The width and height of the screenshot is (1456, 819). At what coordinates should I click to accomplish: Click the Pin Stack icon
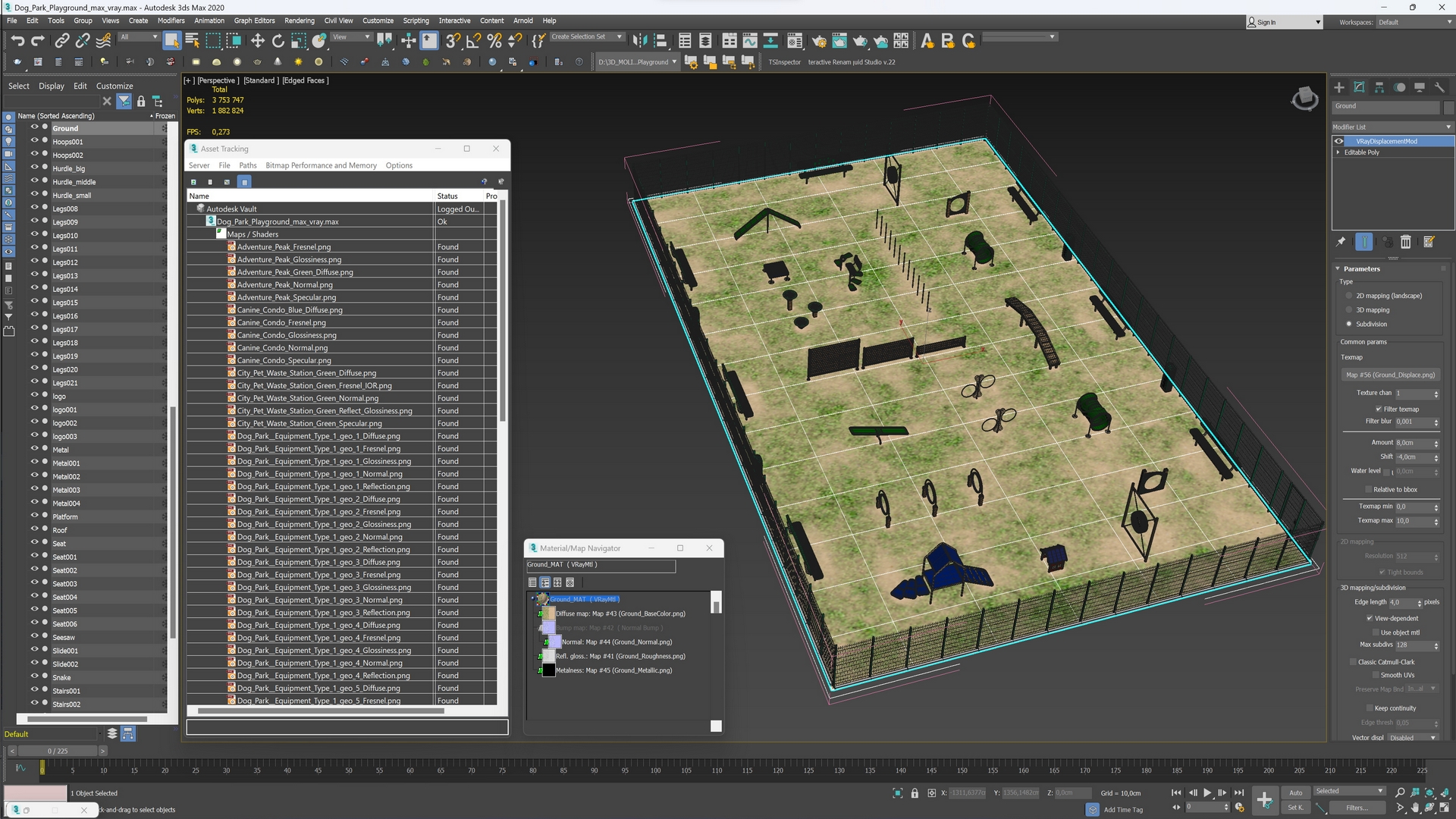(x=1341, y=242)
